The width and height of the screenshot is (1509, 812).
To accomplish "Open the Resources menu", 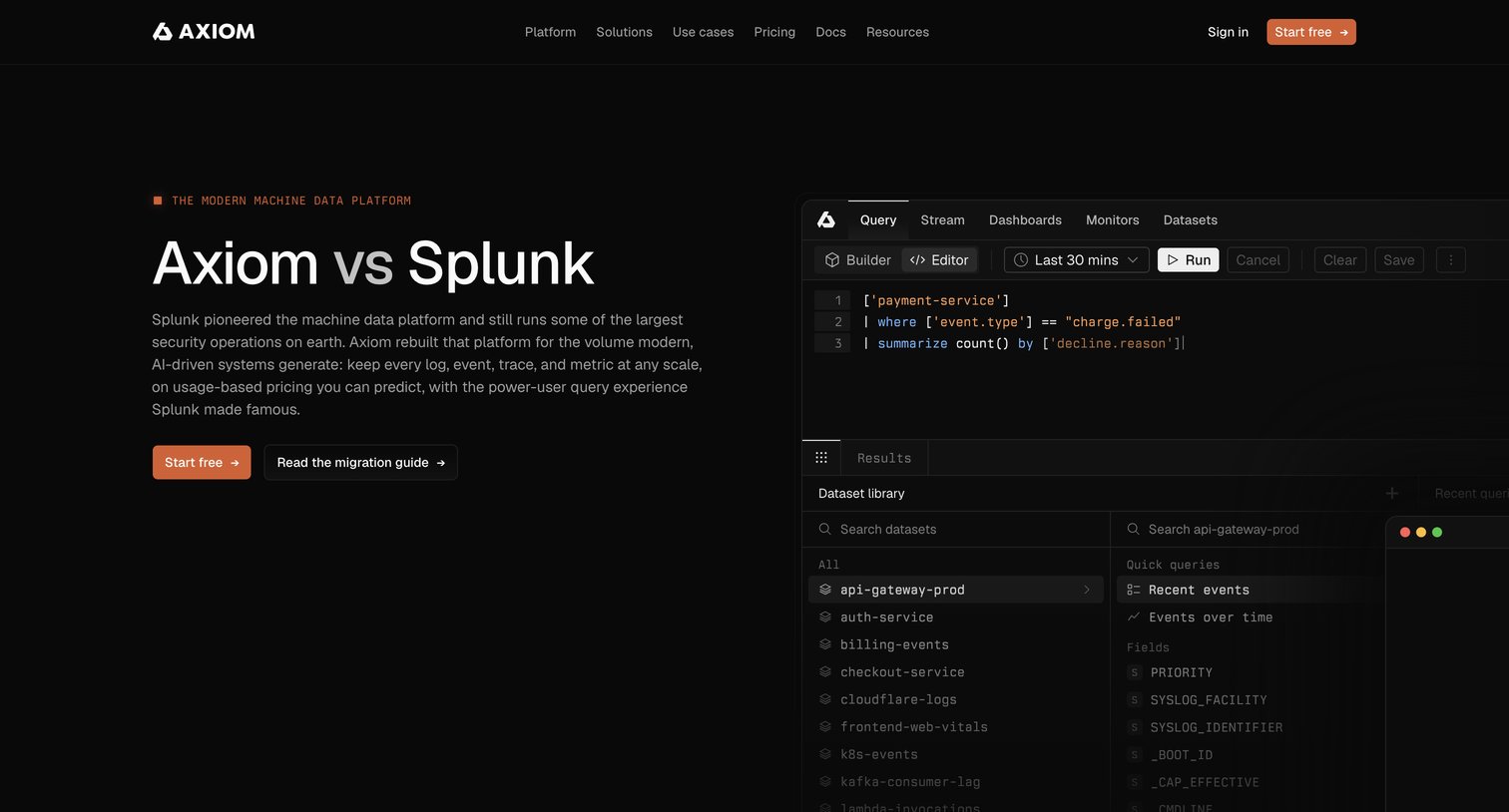I will 897,32.
